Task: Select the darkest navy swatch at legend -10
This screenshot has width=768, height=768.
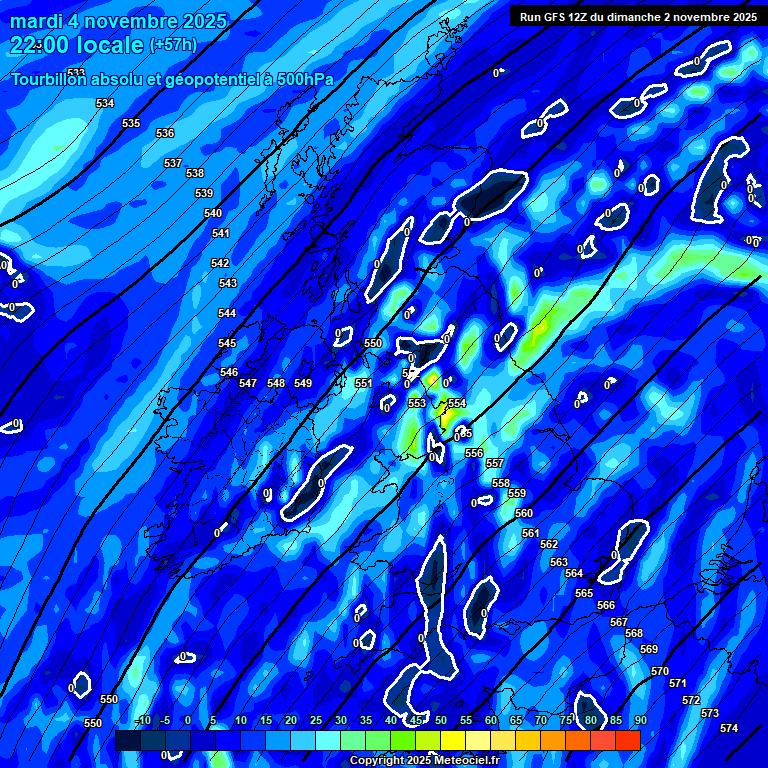Action: click(128, 740)
